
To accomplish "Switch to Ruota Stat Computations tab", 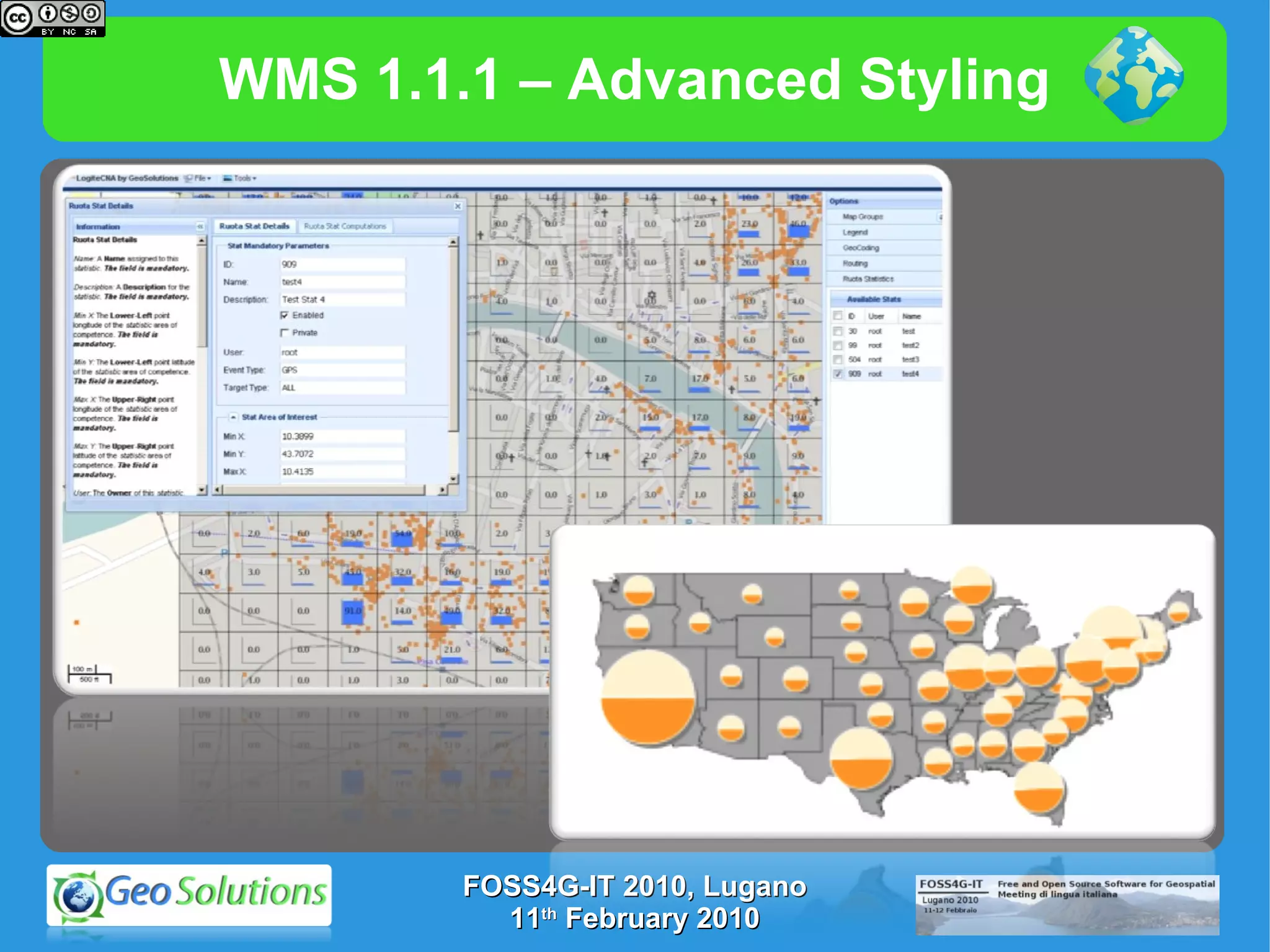I will [345, 226].
